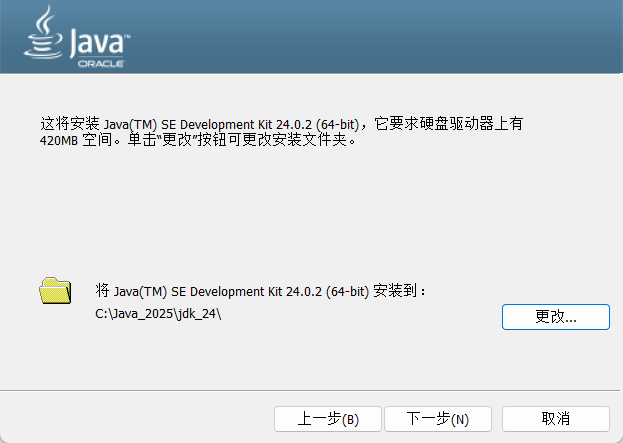Cancel the installation with 取消
623x443 pixels.
tap(555, 418)
